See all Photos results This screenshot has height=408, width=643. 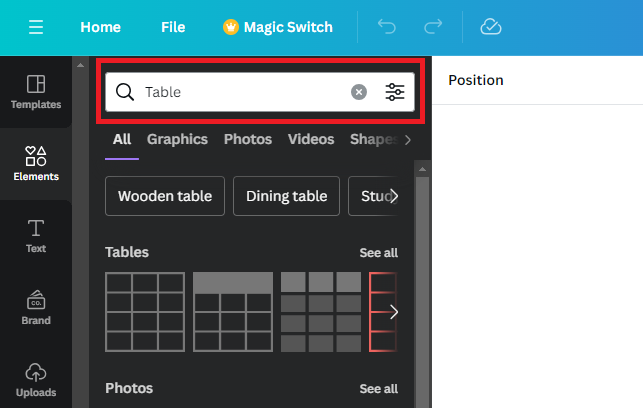tap(379, 389)
